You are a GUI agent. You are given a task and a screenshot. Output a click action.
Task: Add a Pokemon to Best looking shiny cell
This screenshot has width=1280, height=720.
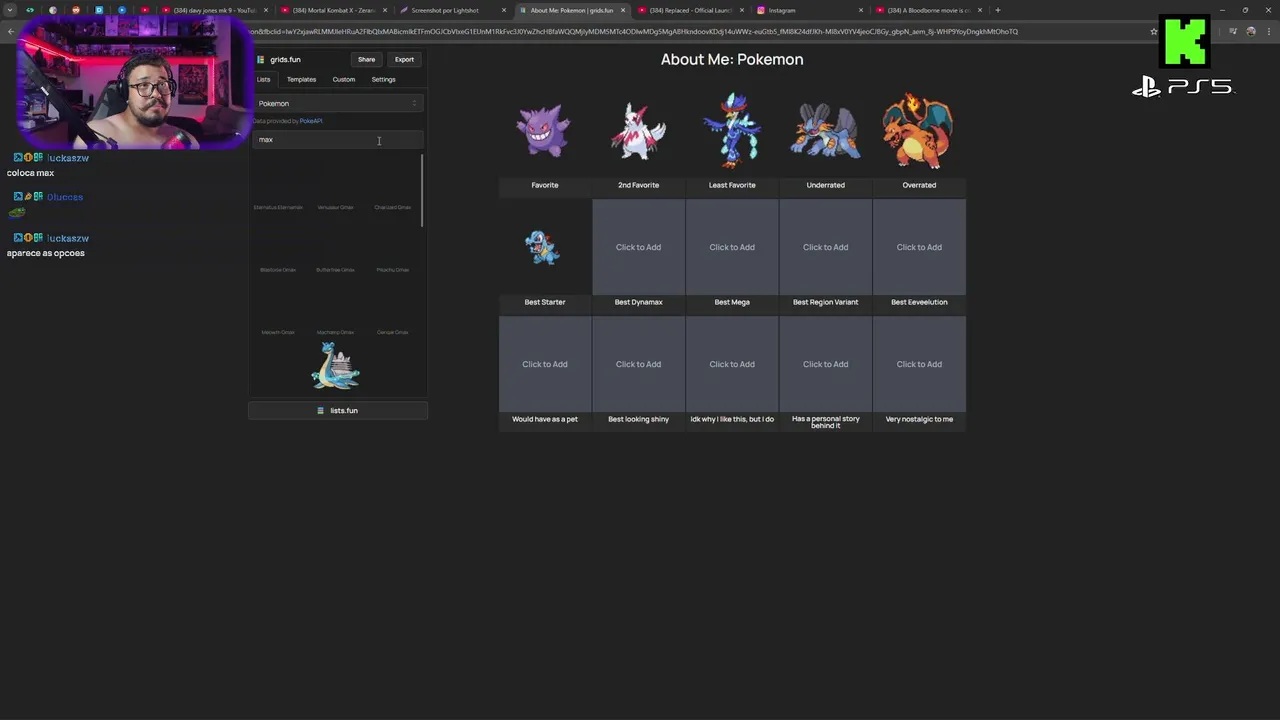(638, 364)
